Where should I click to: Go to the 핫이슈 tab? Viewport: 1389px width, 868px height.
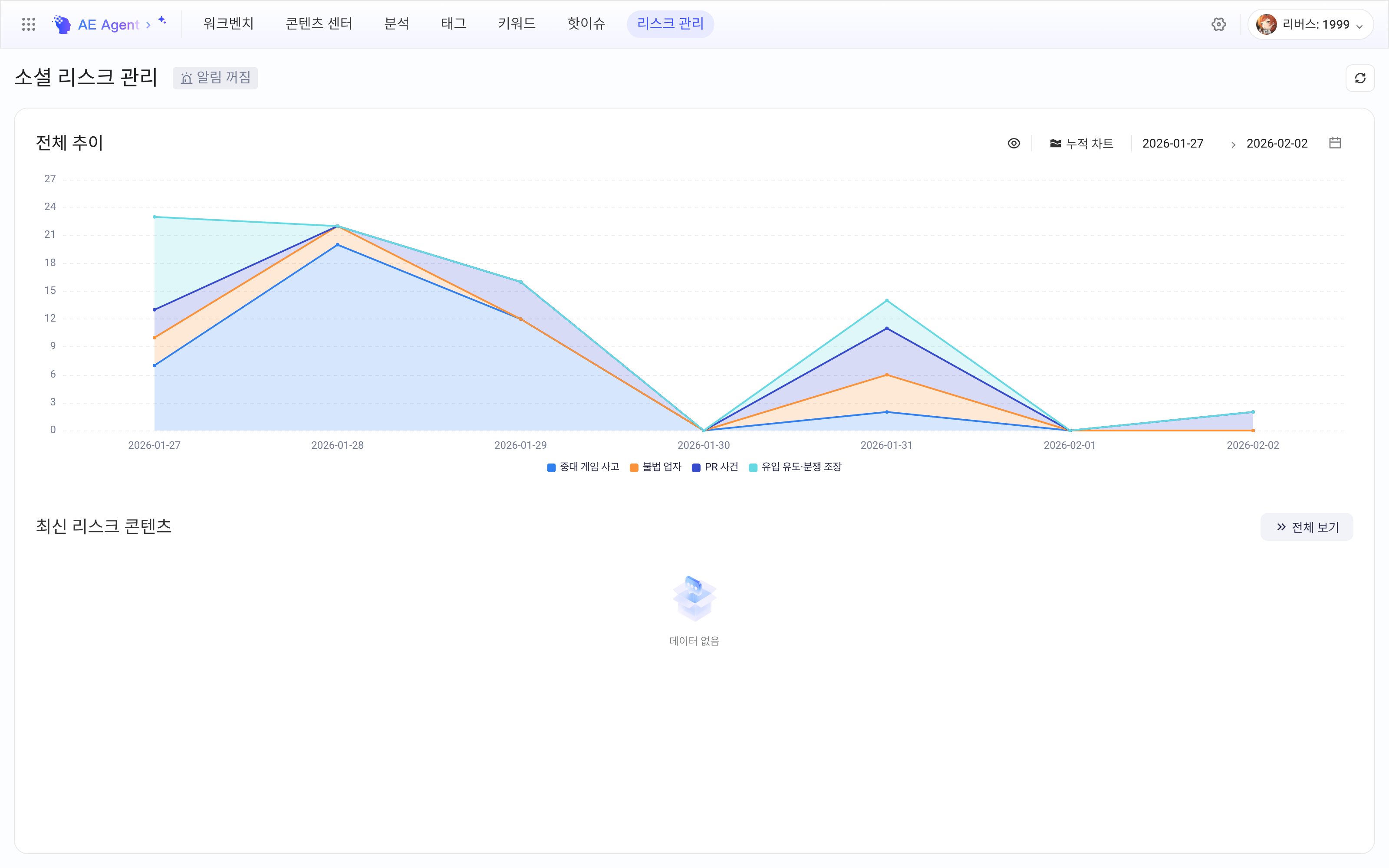point(586,23)
